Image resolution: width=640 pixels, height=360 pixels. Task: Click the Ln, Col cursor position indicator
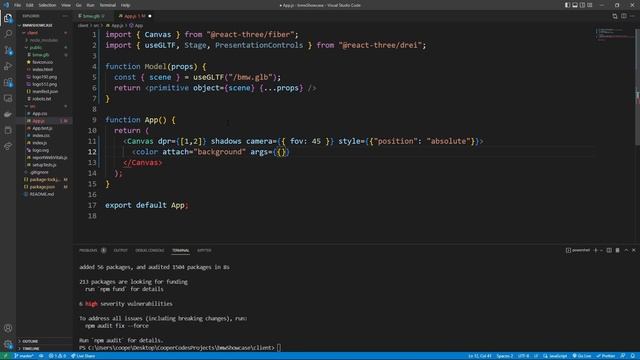(x=480, y=356)
